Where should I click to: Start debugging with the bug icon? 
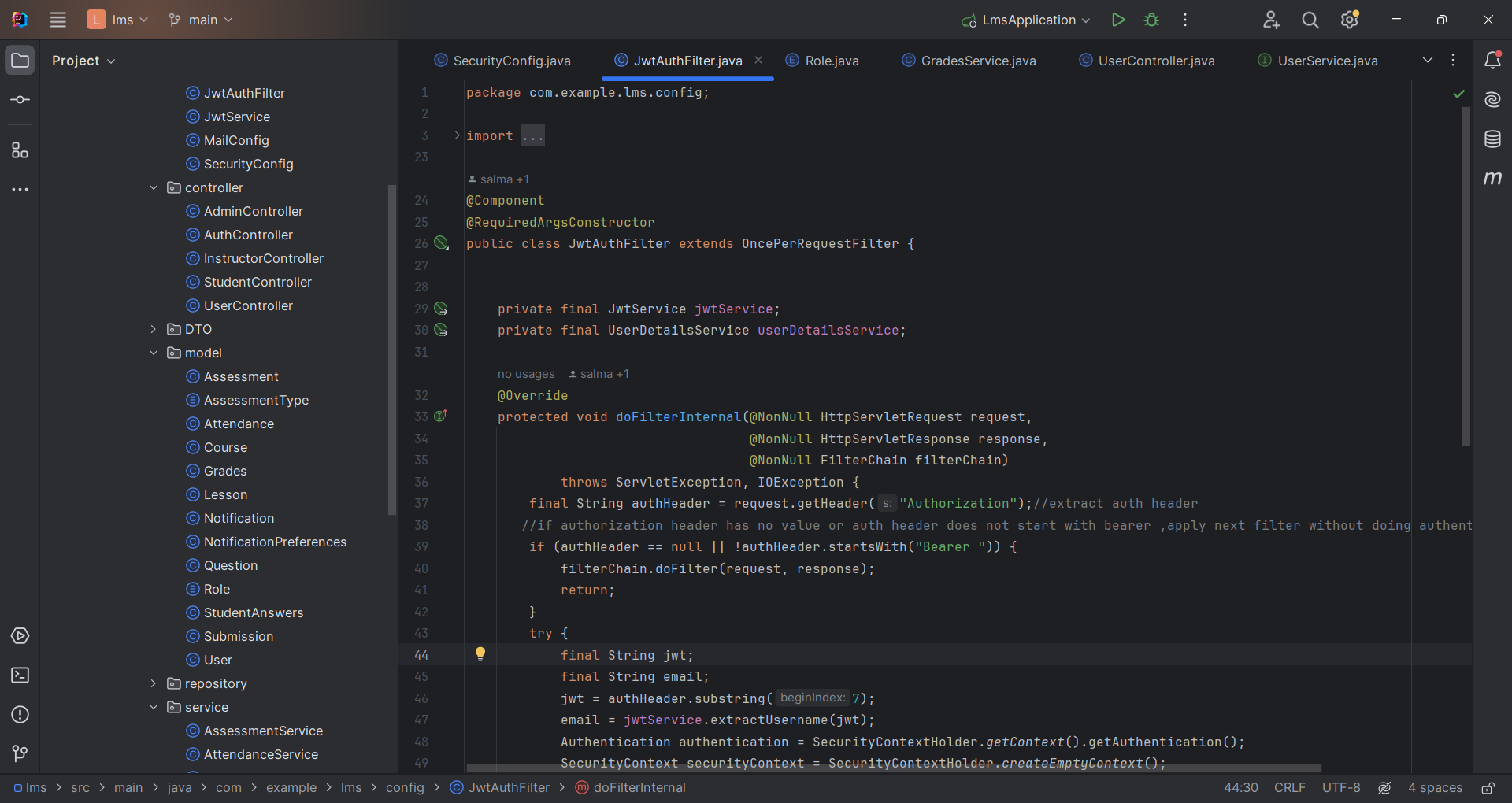[x=1151, y=20]
